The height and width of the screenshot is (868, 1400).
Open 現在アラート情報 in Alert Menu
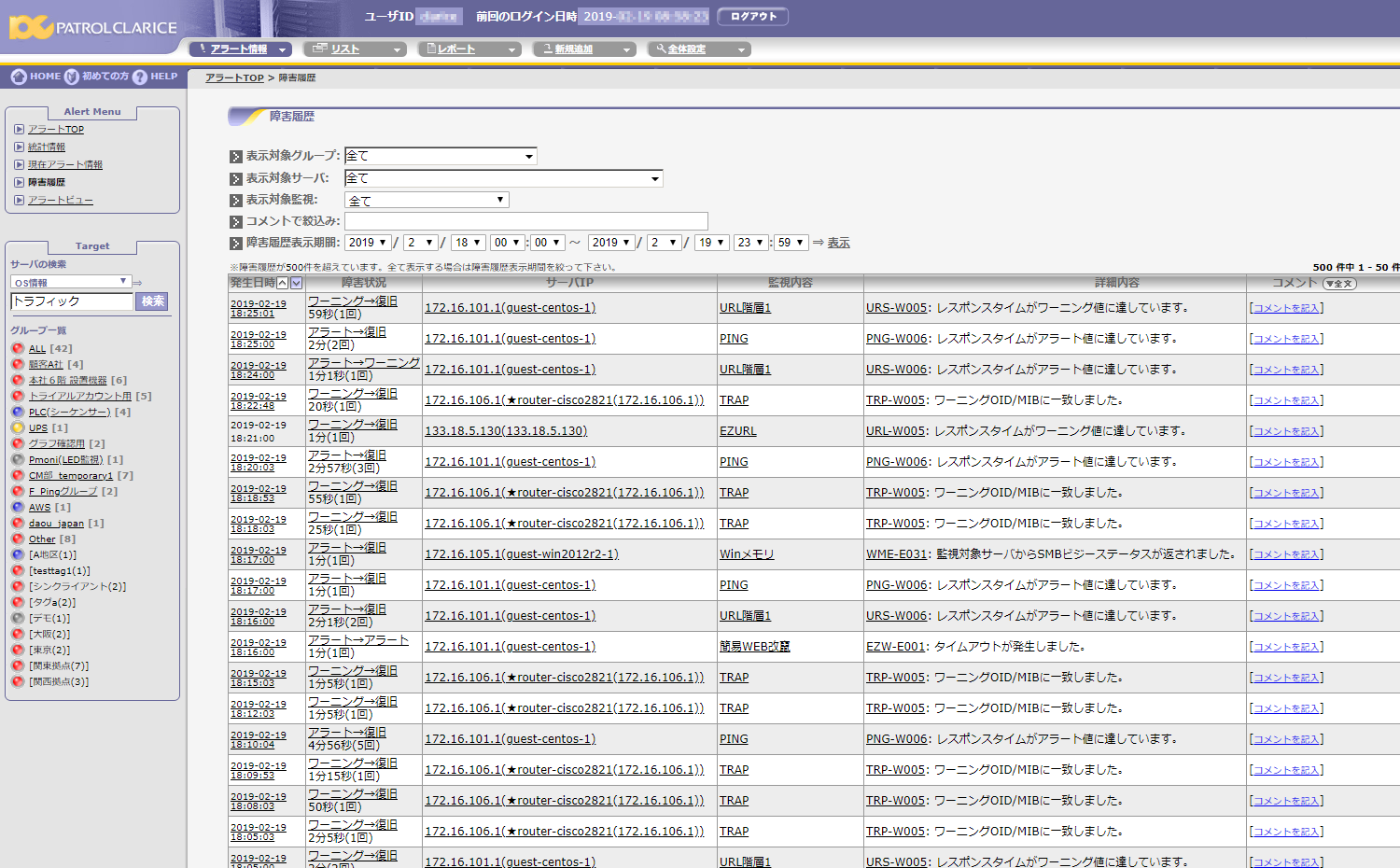tap(65, 164)
